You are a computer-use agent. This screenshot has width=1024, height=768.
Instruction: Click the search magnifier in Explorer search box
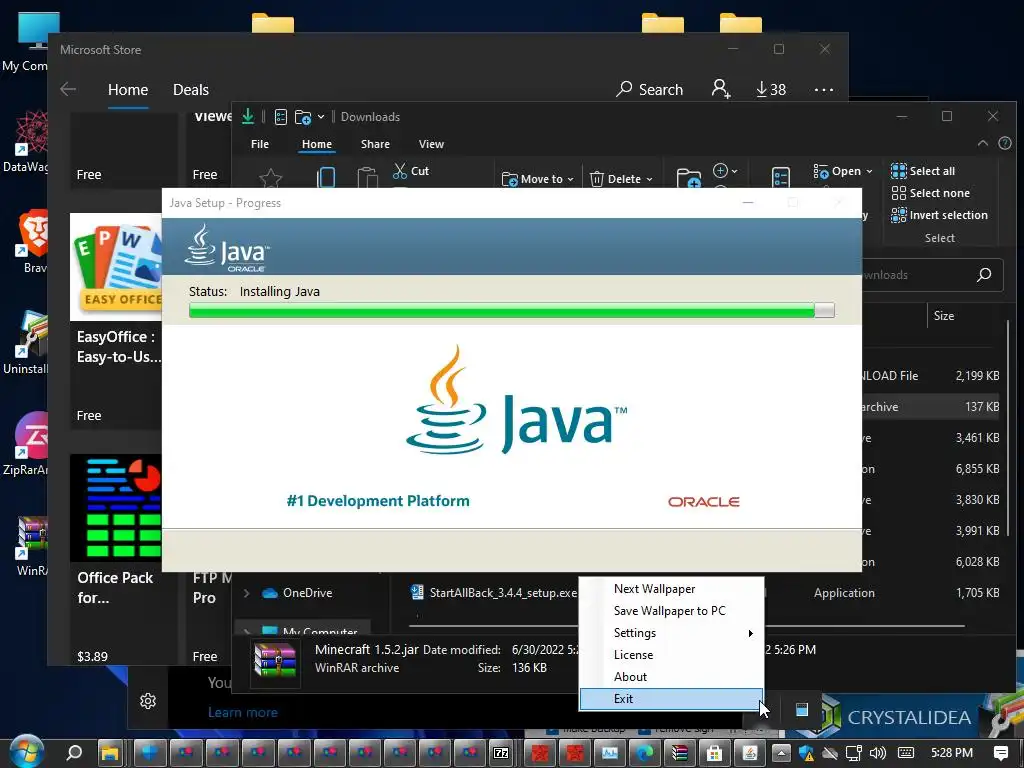point(984,275)
